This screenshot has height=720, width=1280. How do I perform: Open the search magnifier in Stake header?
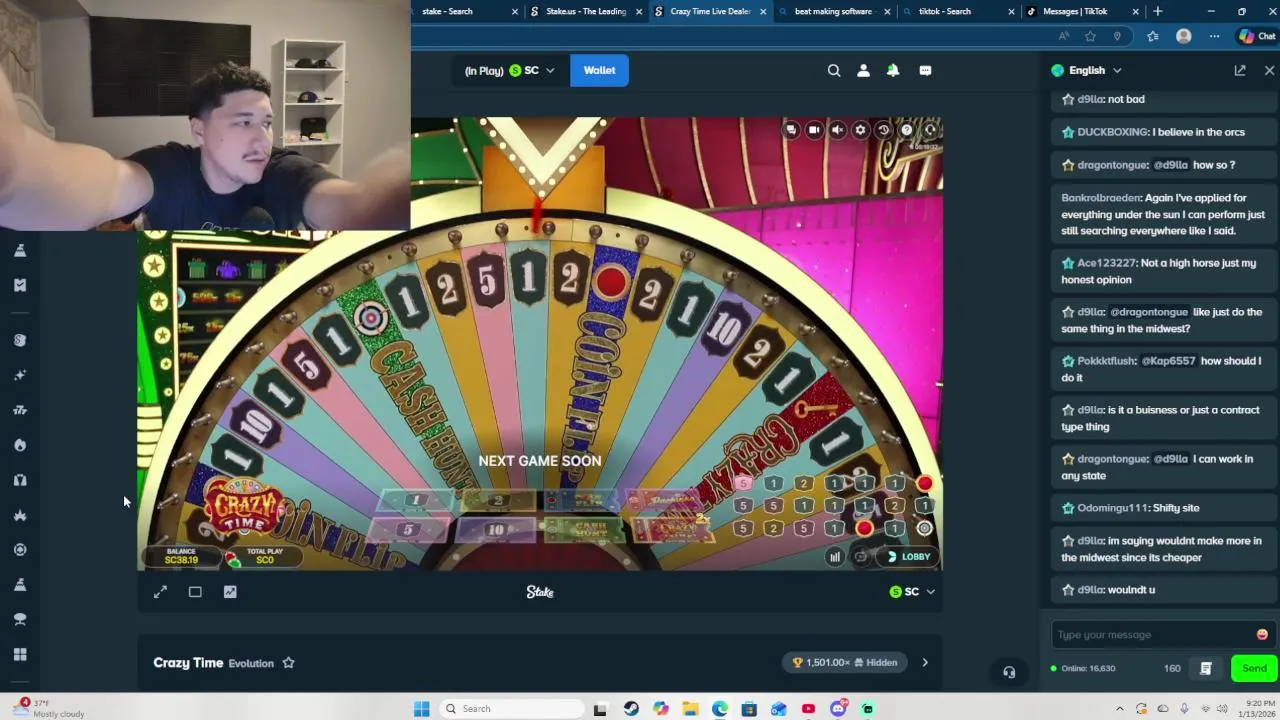pos(834,70)
